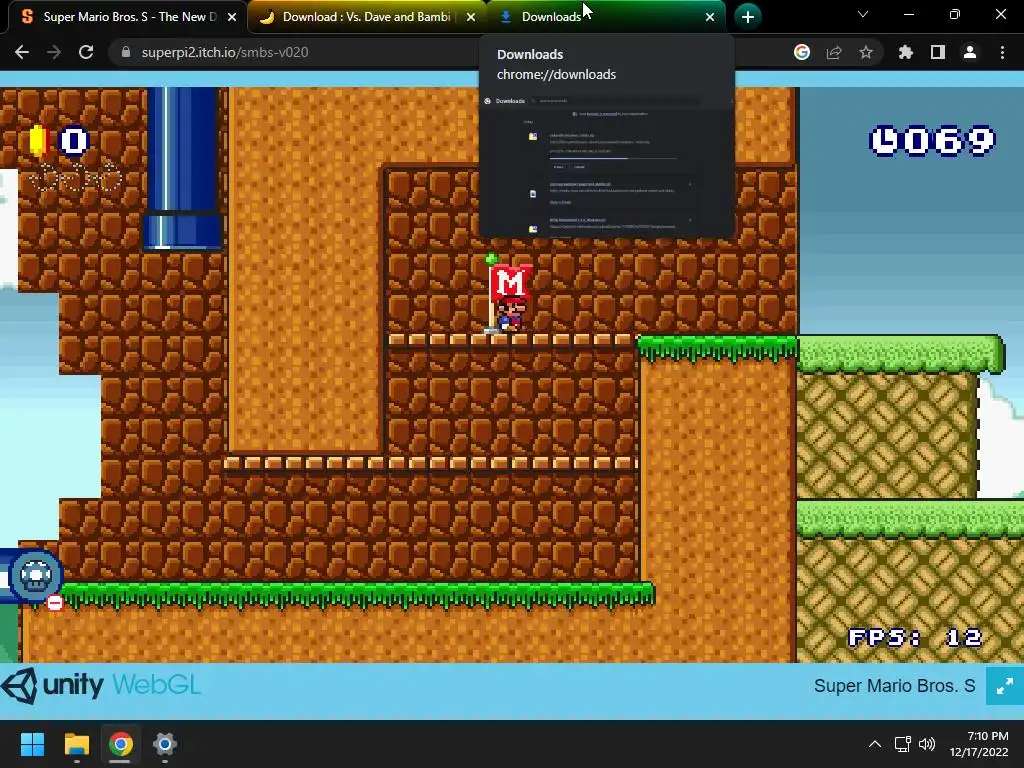The image size is (1024, 768).
Task: Minimize the Chrome window
Action: [908, 14]
